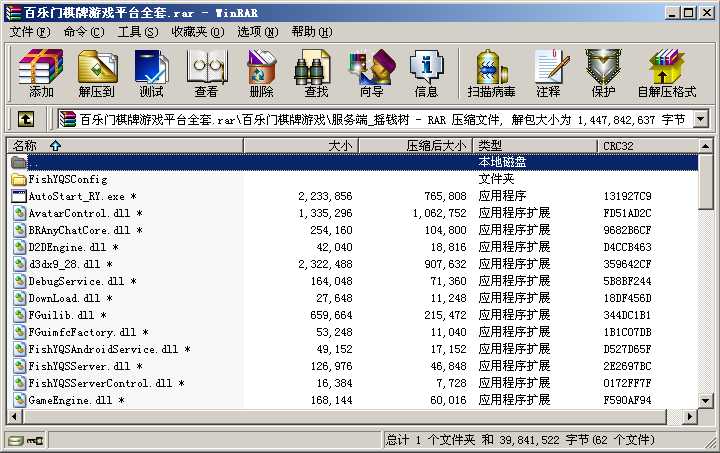720x453 pixels.
Task: Select the DebugService.dll file row
Action: point(353,281)
